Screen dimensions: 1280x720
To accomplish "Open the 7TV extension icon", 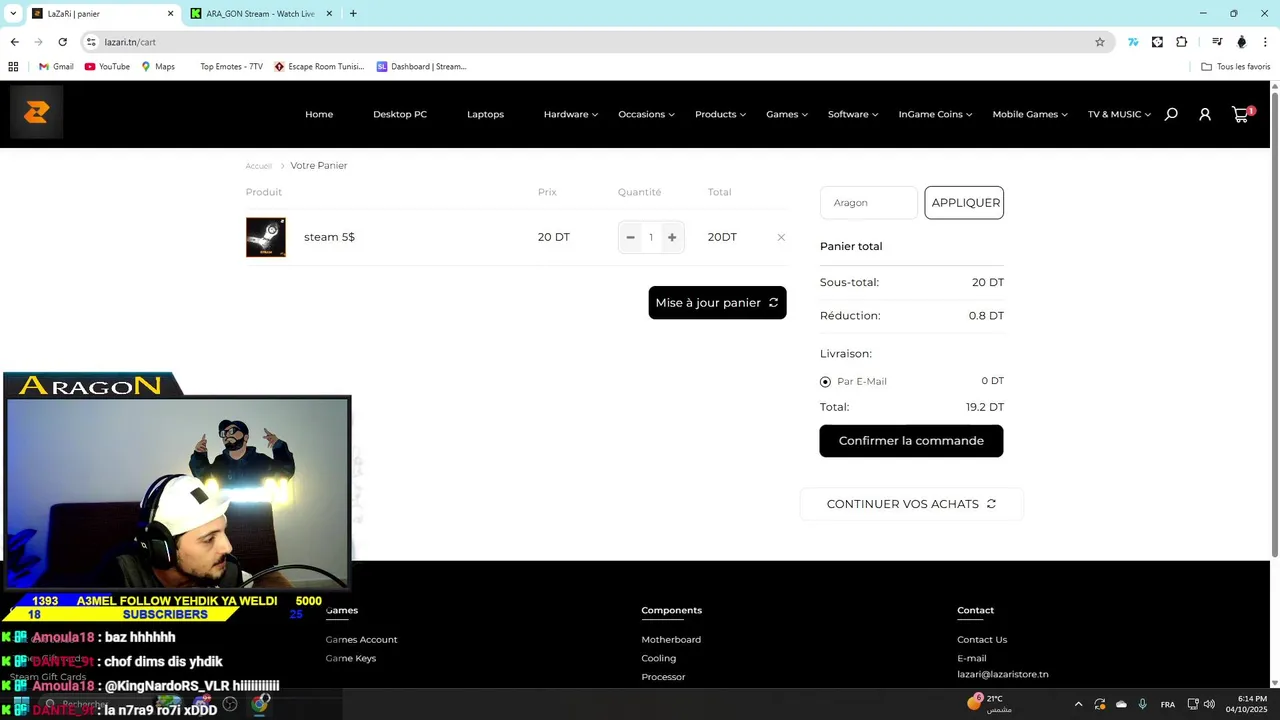I will coord(1133,42).
